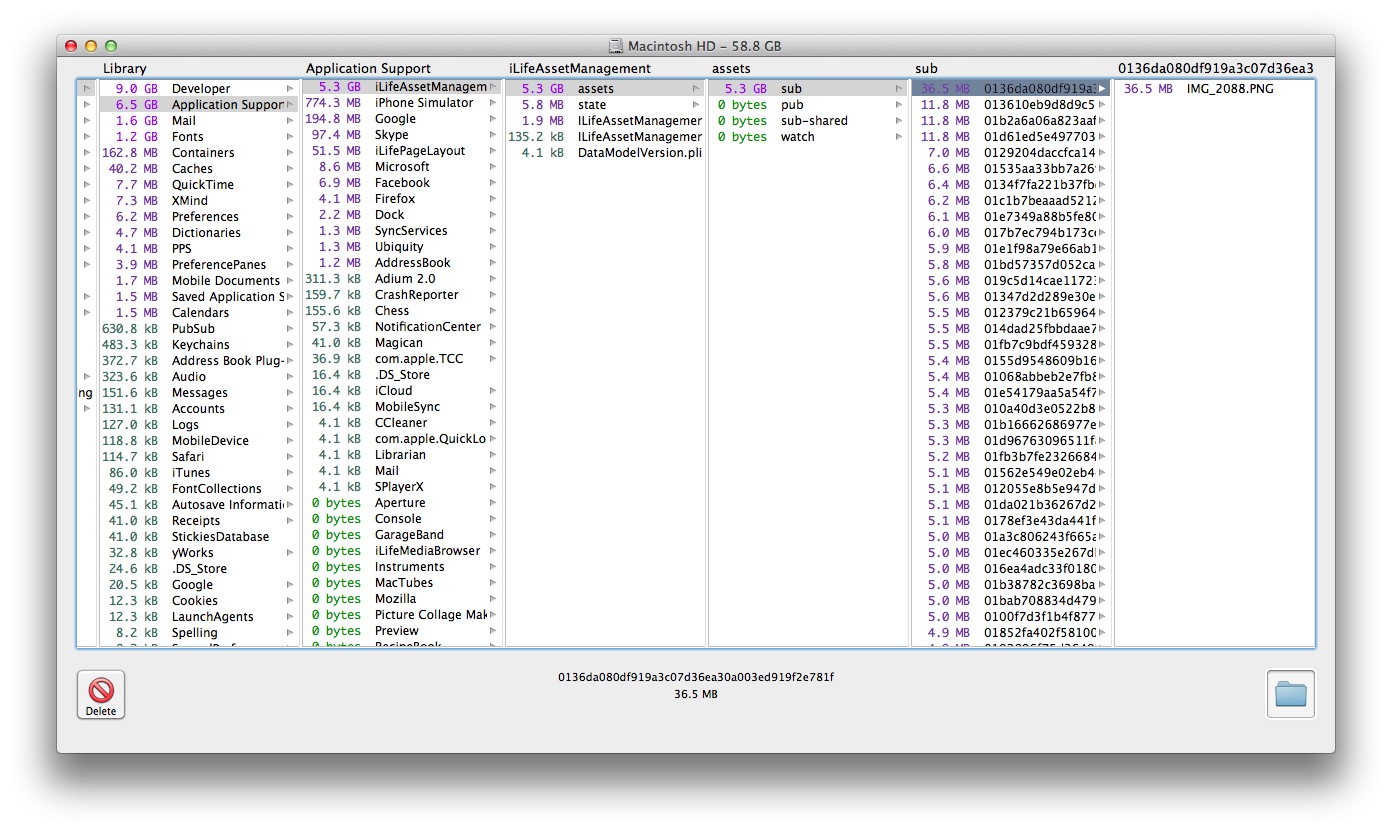Select the watch folder in assets
1392x832 pixels.
(797, 137)
